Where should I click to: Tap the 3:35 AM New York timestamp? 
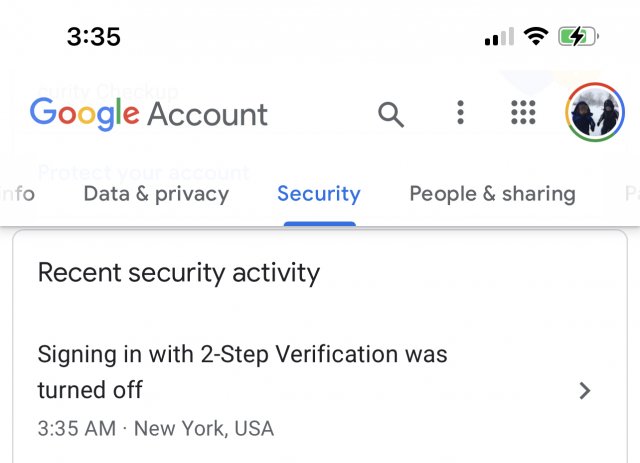(155, 429)
